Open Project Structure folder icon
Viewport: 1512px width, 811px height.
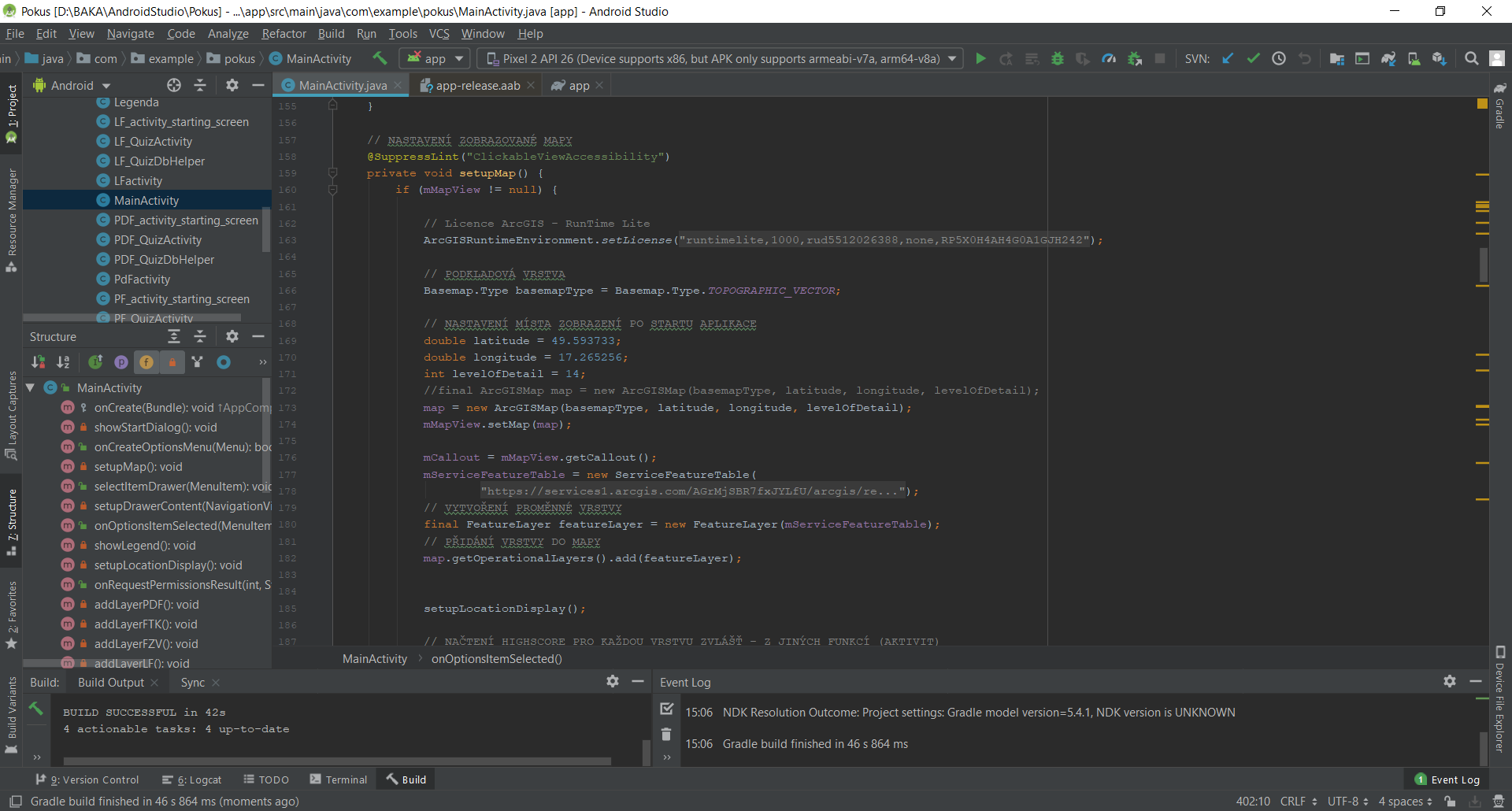coord(1336,59)
